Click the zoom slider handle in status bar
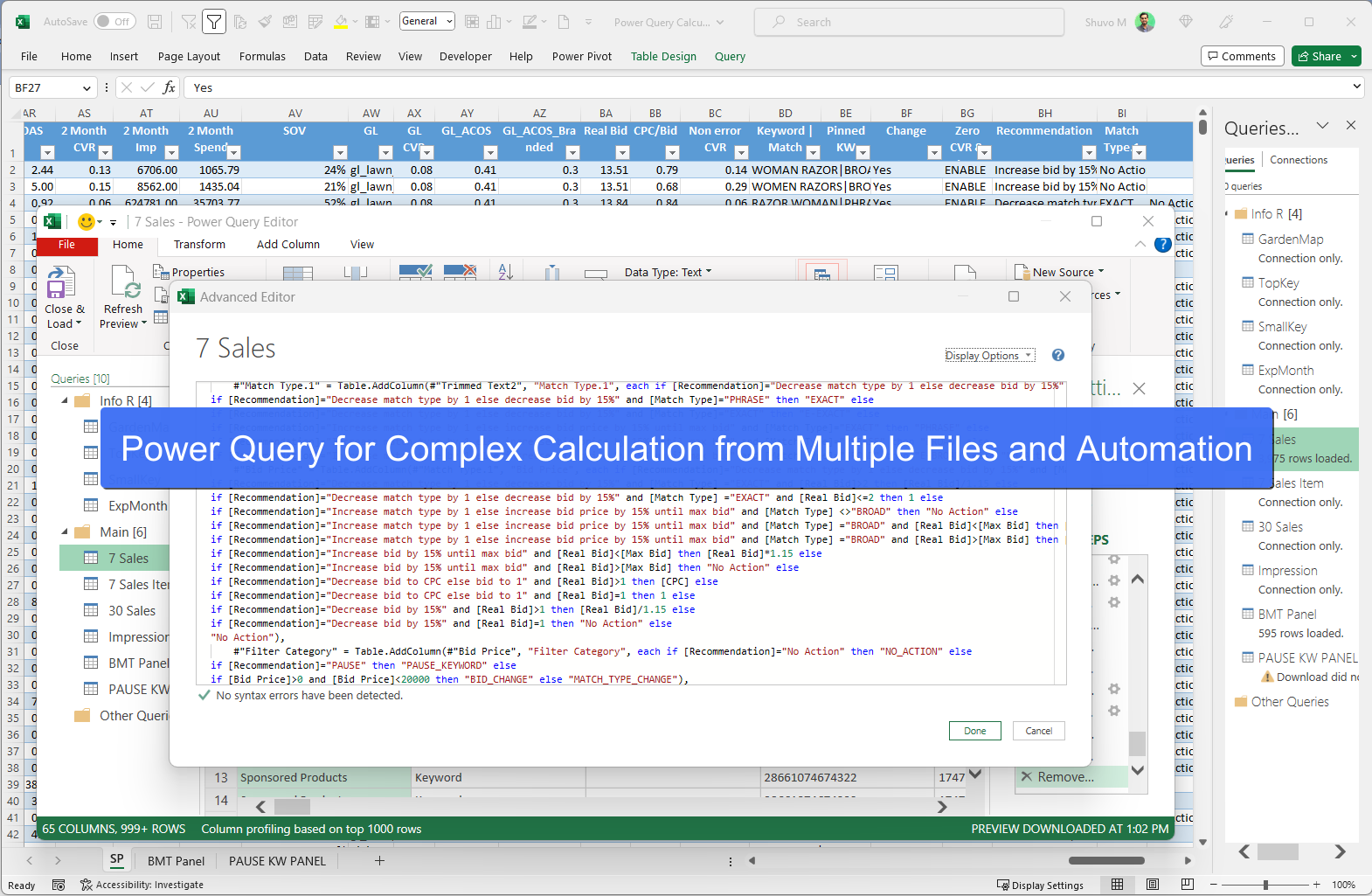This screenshot has height=896, width=1372. tap(1265, 885)
